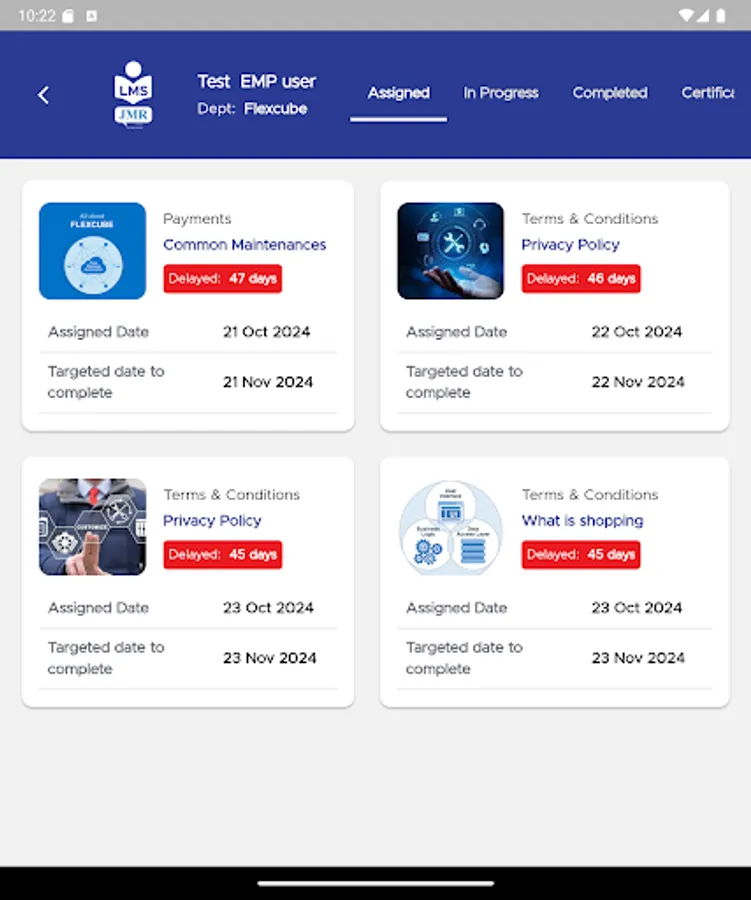This screenshot has width=751, height=900.
Task: Select the Assigned tab
Action: (x=398, y=93)
